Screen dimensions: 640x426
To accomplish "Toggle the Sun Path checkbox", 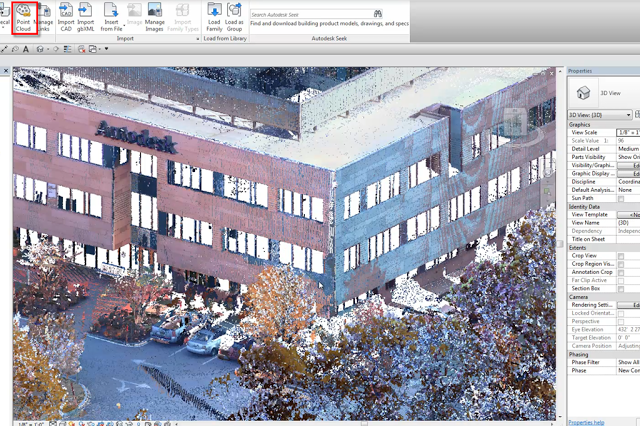I will 621,199.
